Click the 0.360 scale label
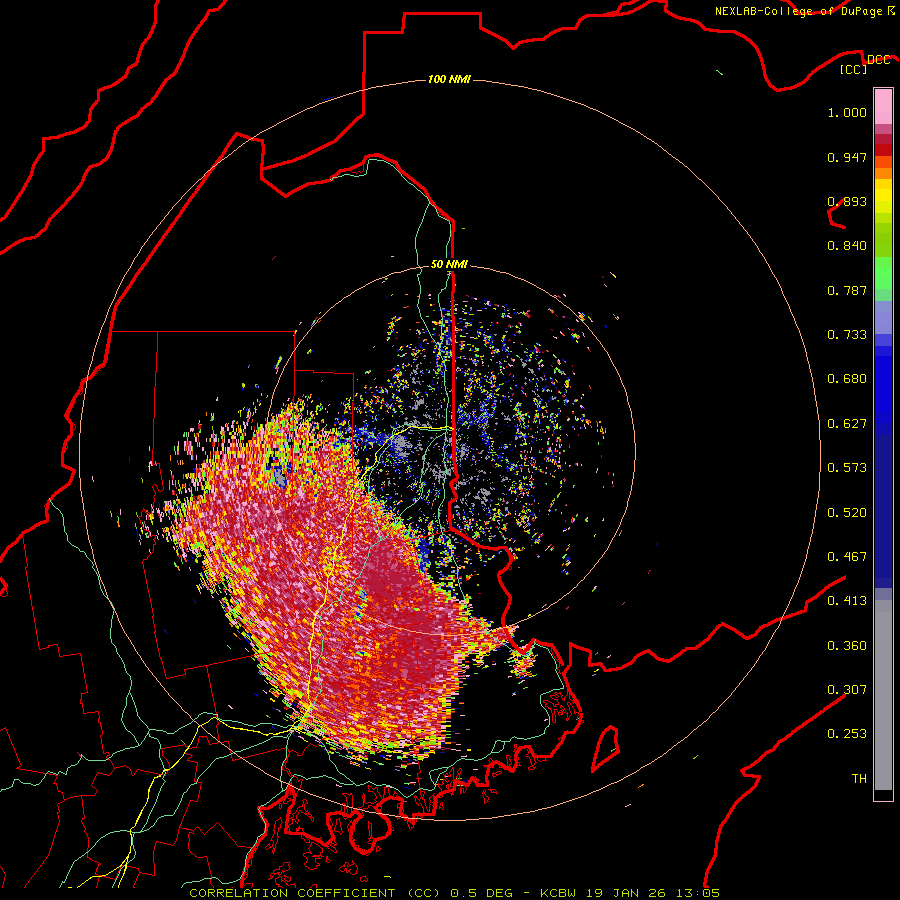 [x=847, y=646]
